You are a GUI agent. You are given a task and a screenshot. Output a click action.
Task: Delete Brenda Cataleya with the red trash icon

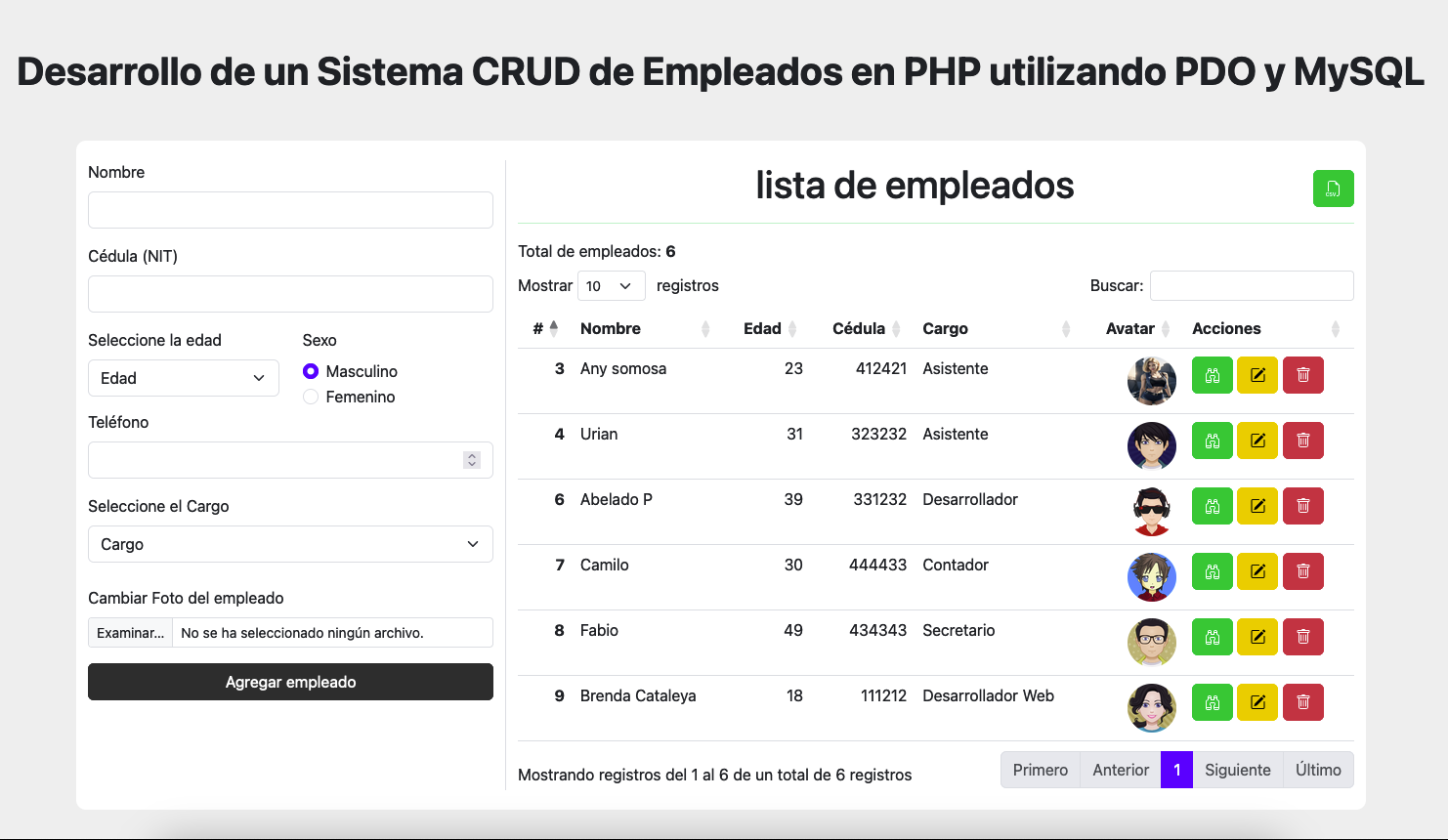tap(1303, 702)
